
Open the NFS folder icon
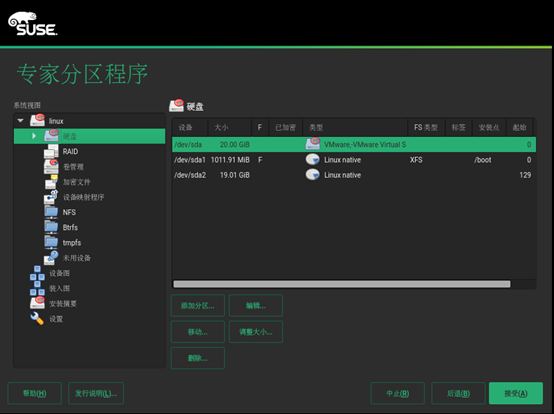pyautogui.click(x=51, y=212)
